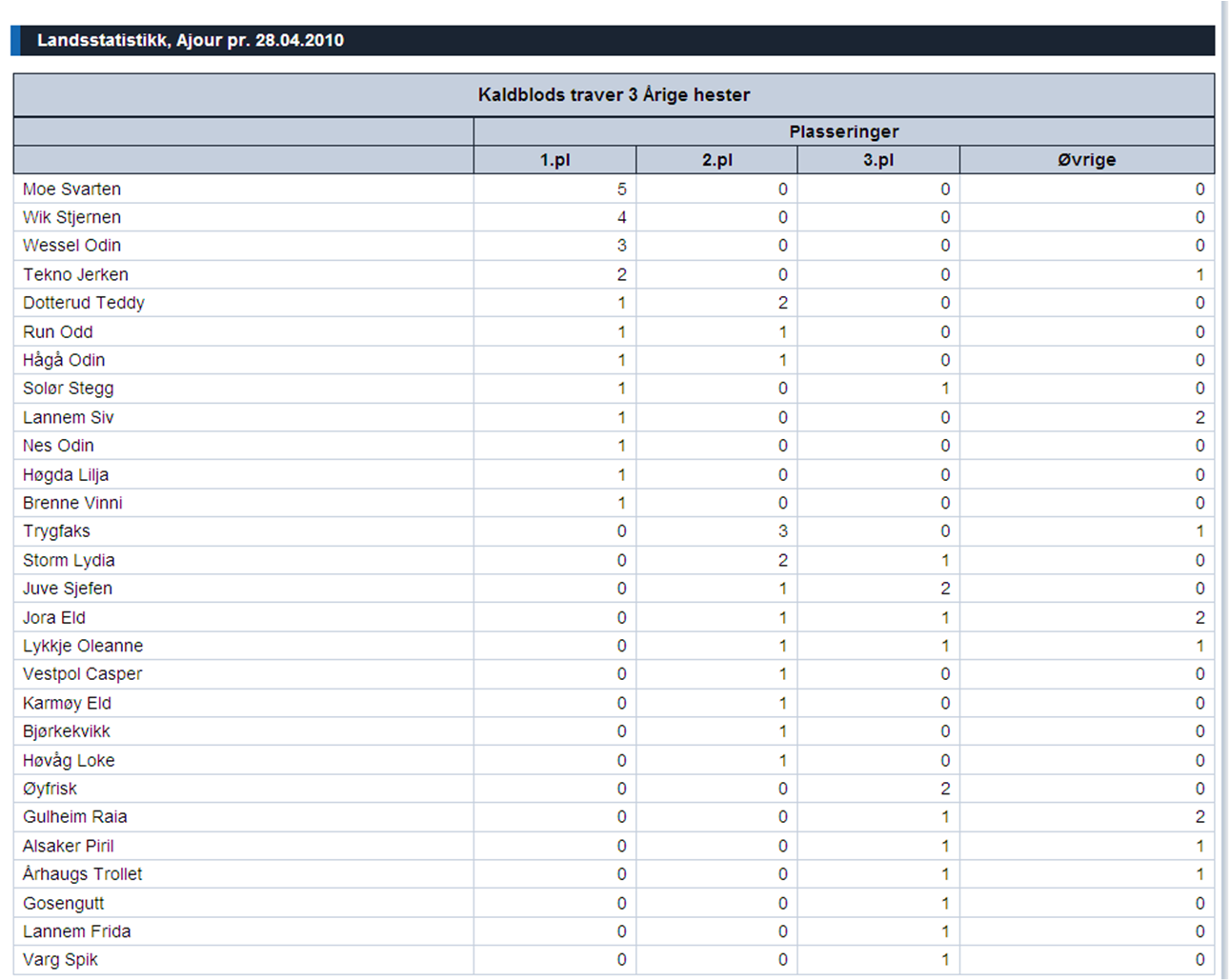Click Jora Eld's Øvrige value 2
The width and height of the screenshot is (1229, 980).
(x=1200, y=617)
